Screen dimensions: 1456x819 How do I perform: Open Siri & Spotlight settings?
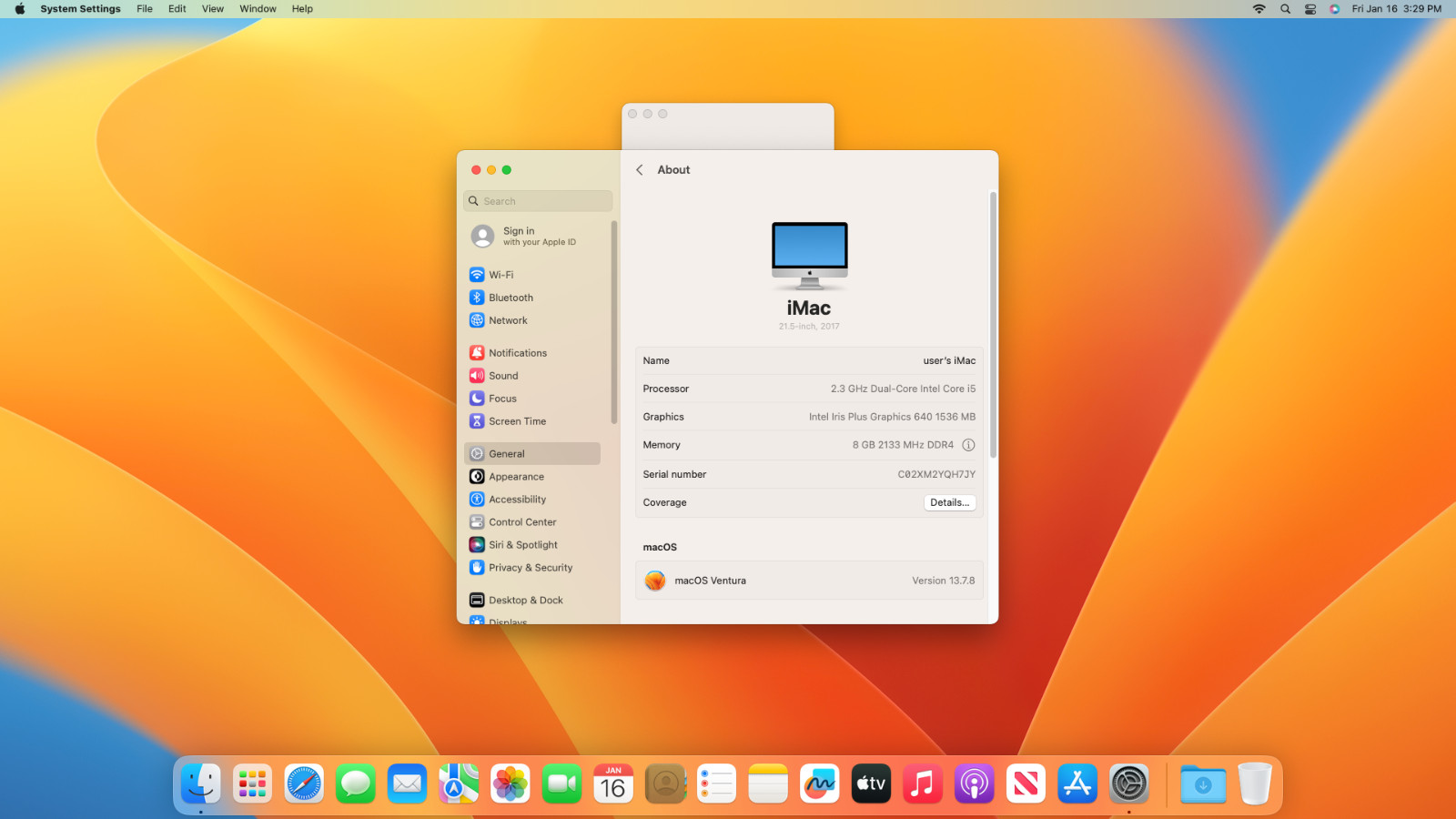[x=522, y=545]
